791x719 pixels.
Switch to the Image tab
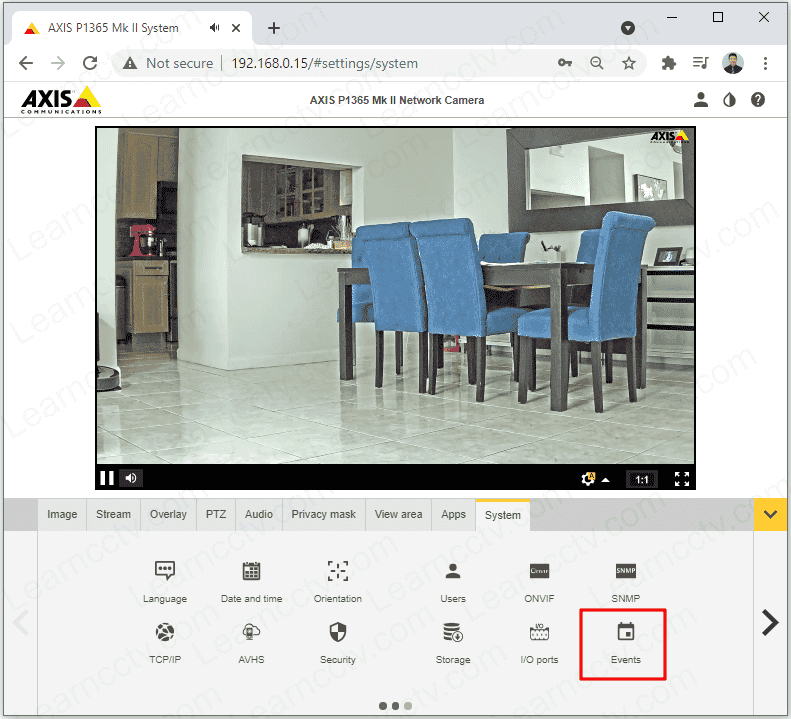[62, 514]
